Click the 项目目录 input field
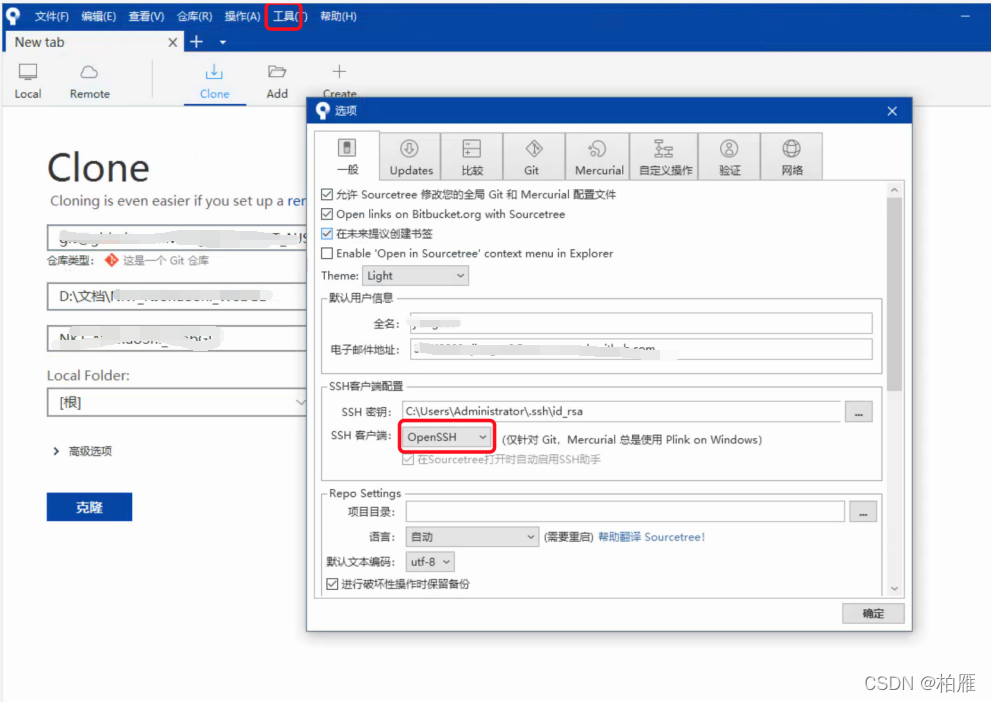The image size is (991, 702). pos(625,512)
